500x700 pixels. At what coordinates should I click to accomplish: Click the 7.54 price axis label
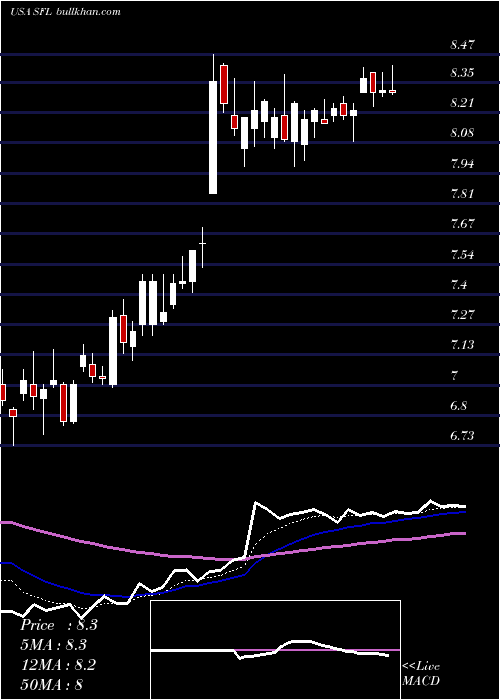pos(462,255)
